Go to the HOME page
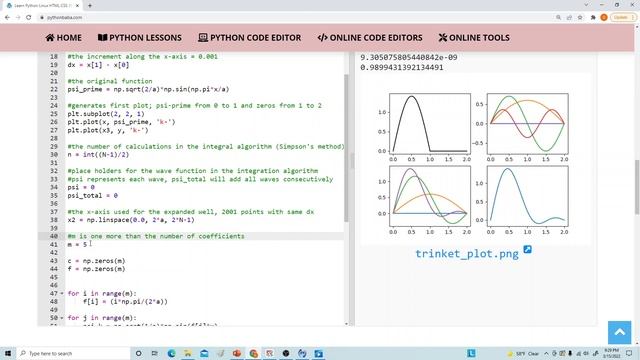This screenshot has width=640, height=360. pyautogui.click(x=64, y=38)
